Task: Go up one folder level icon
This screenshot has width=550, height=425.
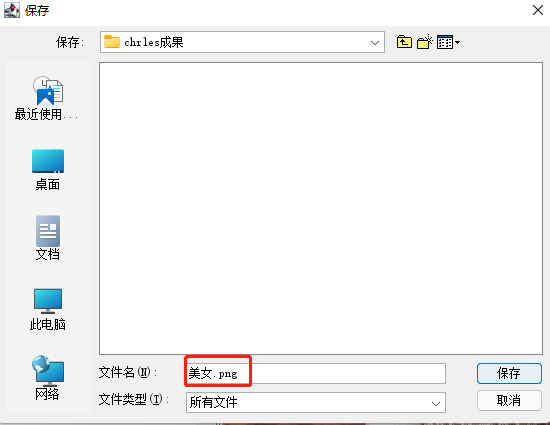Action: pyautogui.click(x=404, y=42)
